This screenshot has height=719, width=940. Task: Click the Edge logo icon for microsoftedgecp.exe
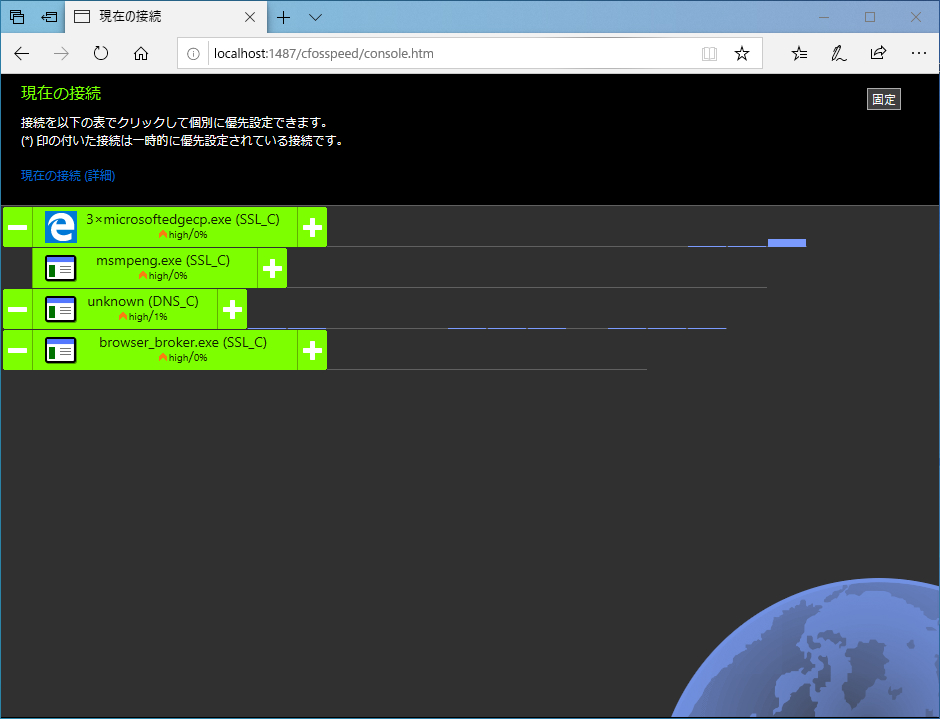pos(61,227)
